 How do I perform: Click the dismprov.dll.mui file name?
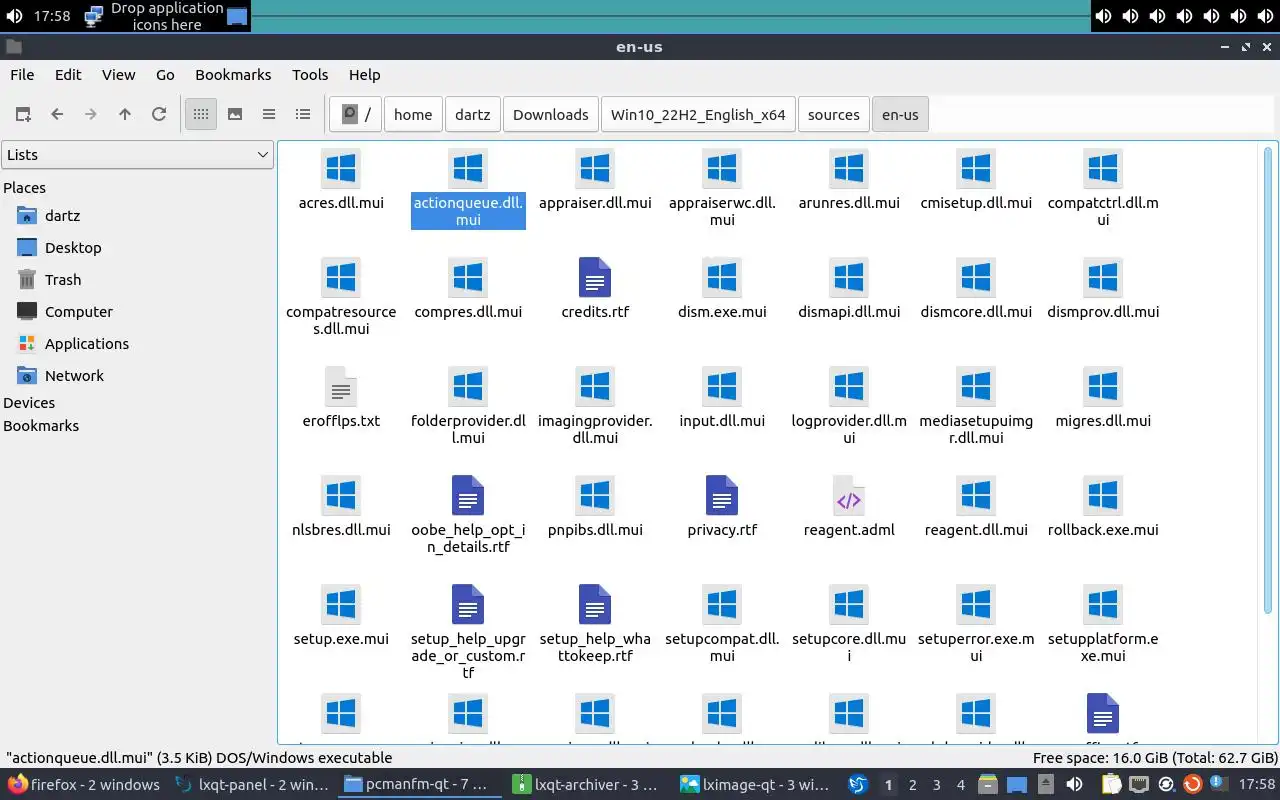point(1103,312)
